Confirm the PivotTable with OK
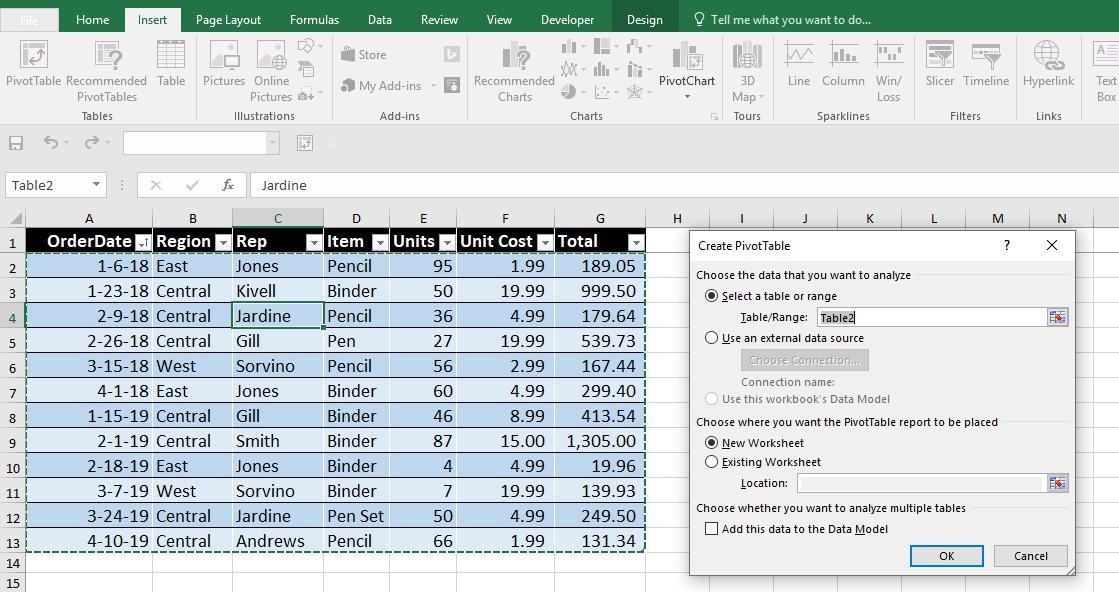Viewport: 1119px width, 592px height. (x=946, y=556)
